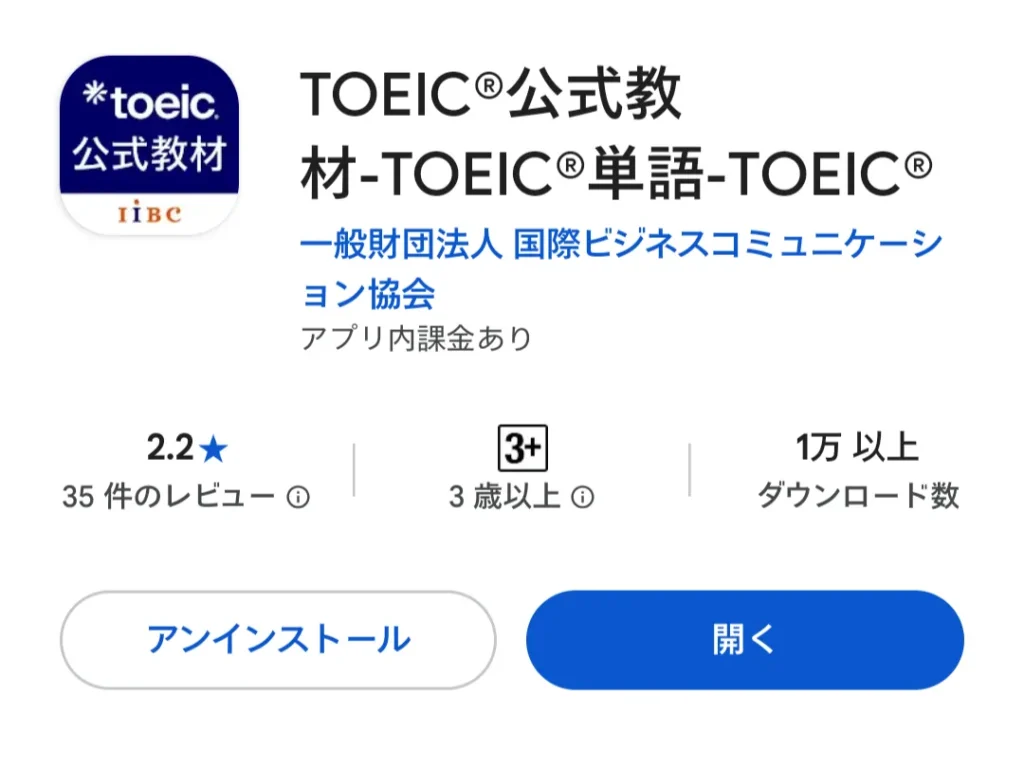Click the アプリ内課金あり notice text
This screenshot has height=768, width=1024.
pyautogui.click(x=416, y=338)
